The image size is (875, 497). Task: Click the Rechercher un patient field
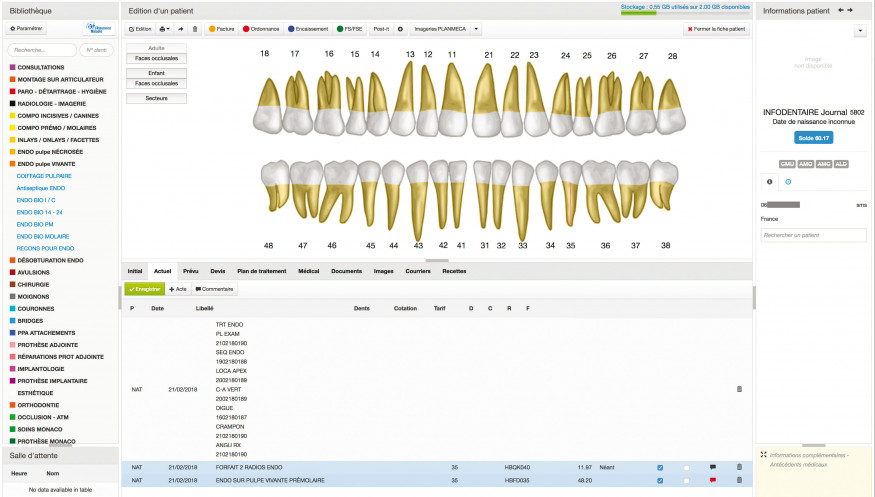(813, 235)
